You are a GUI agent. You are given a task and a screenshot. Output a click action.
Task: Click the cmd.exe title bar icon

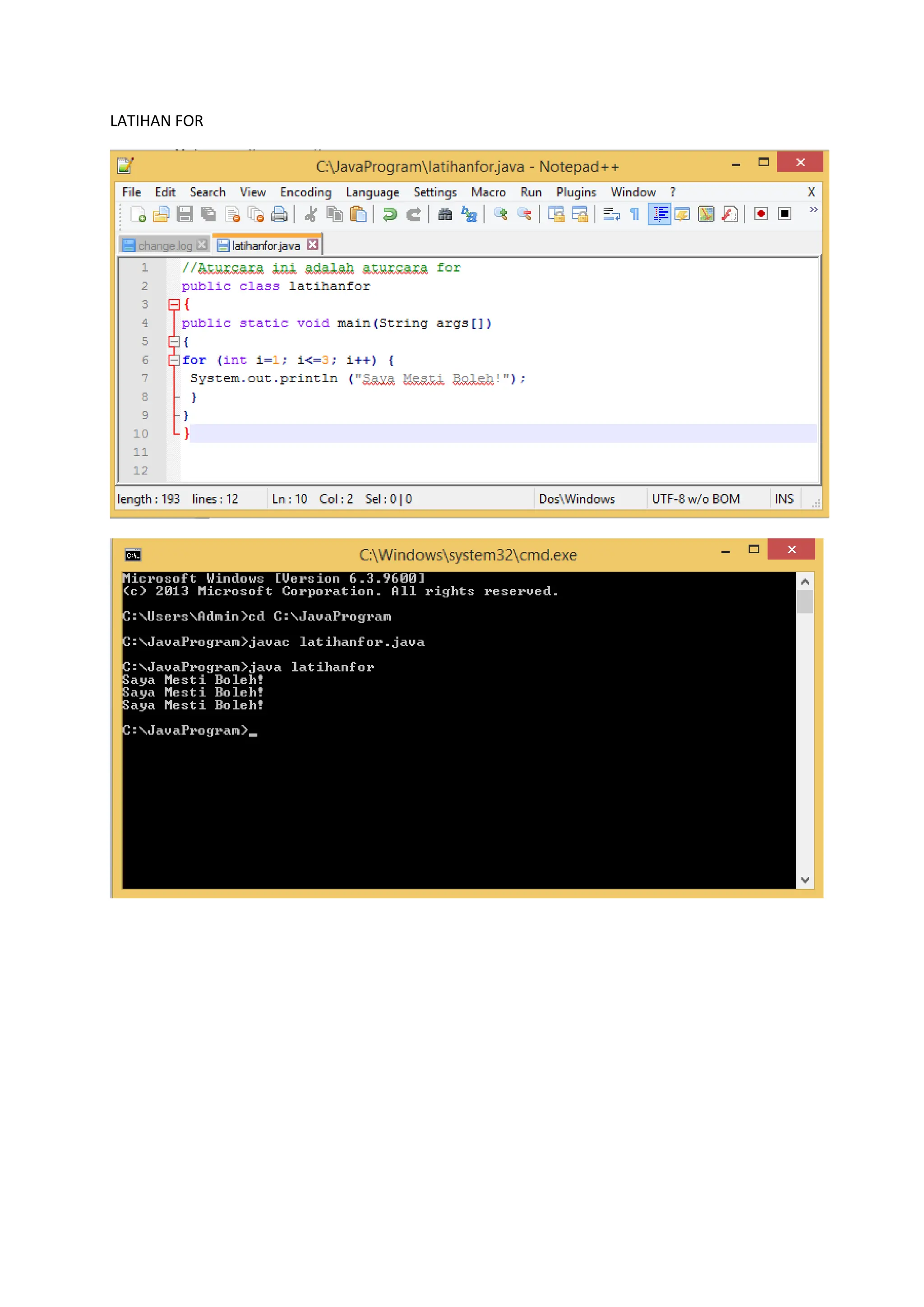click(x=133, y=556)
